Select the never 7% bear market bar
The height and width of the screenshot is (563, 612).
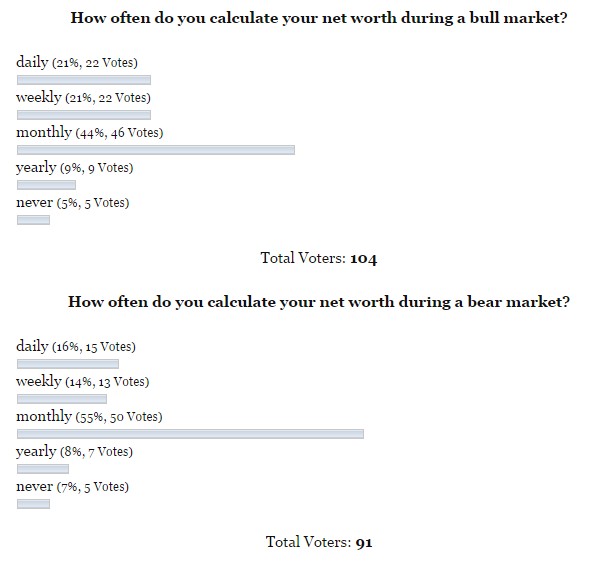pyautogui.click(x=33, y=504)
